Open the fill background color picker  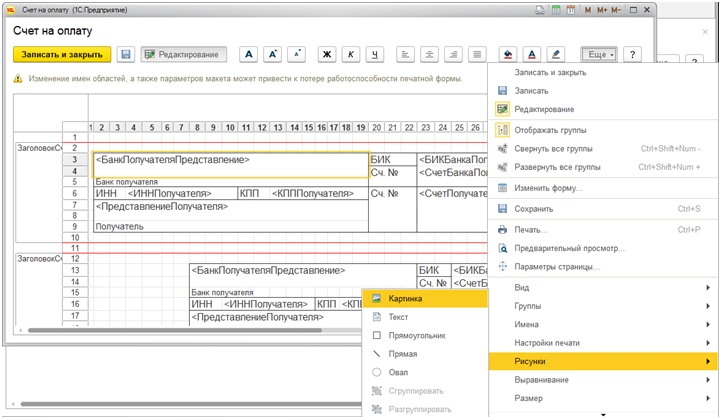coord(507,54)
